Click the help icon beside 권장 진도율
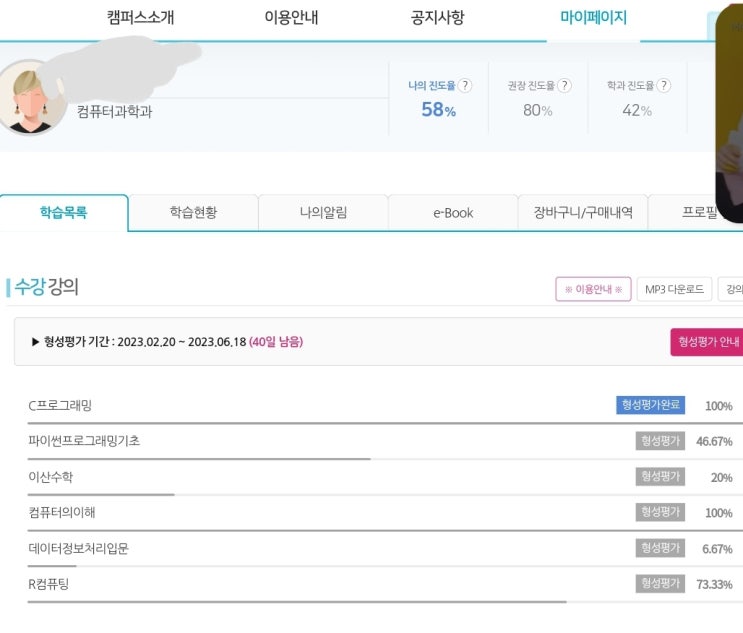The height and width of the screenshot is (633, 743). (564, 86)
